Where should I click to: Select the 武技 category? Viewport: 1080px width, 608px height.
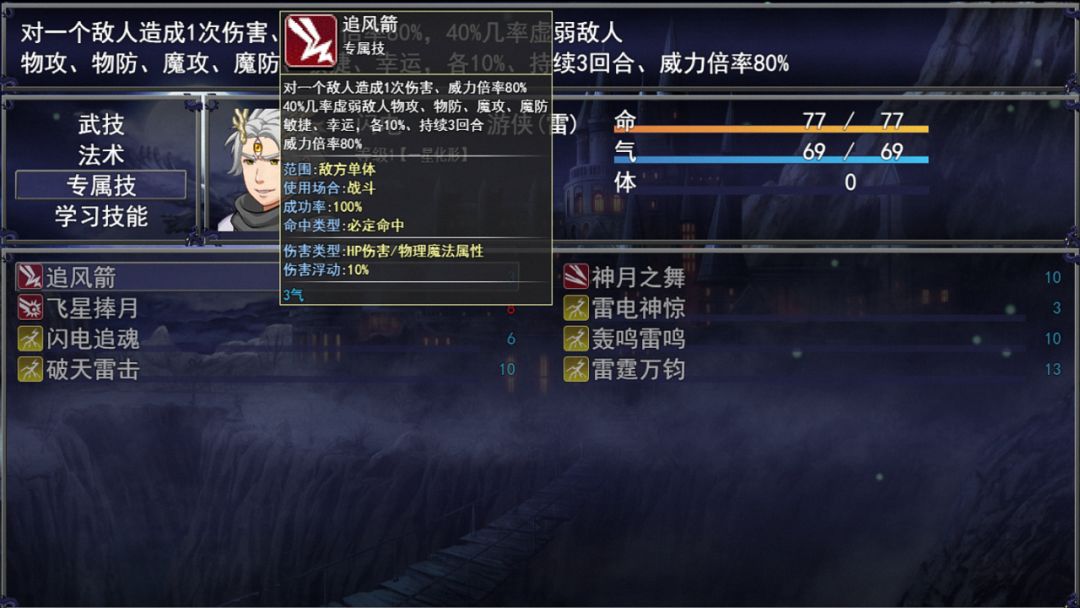101,125
